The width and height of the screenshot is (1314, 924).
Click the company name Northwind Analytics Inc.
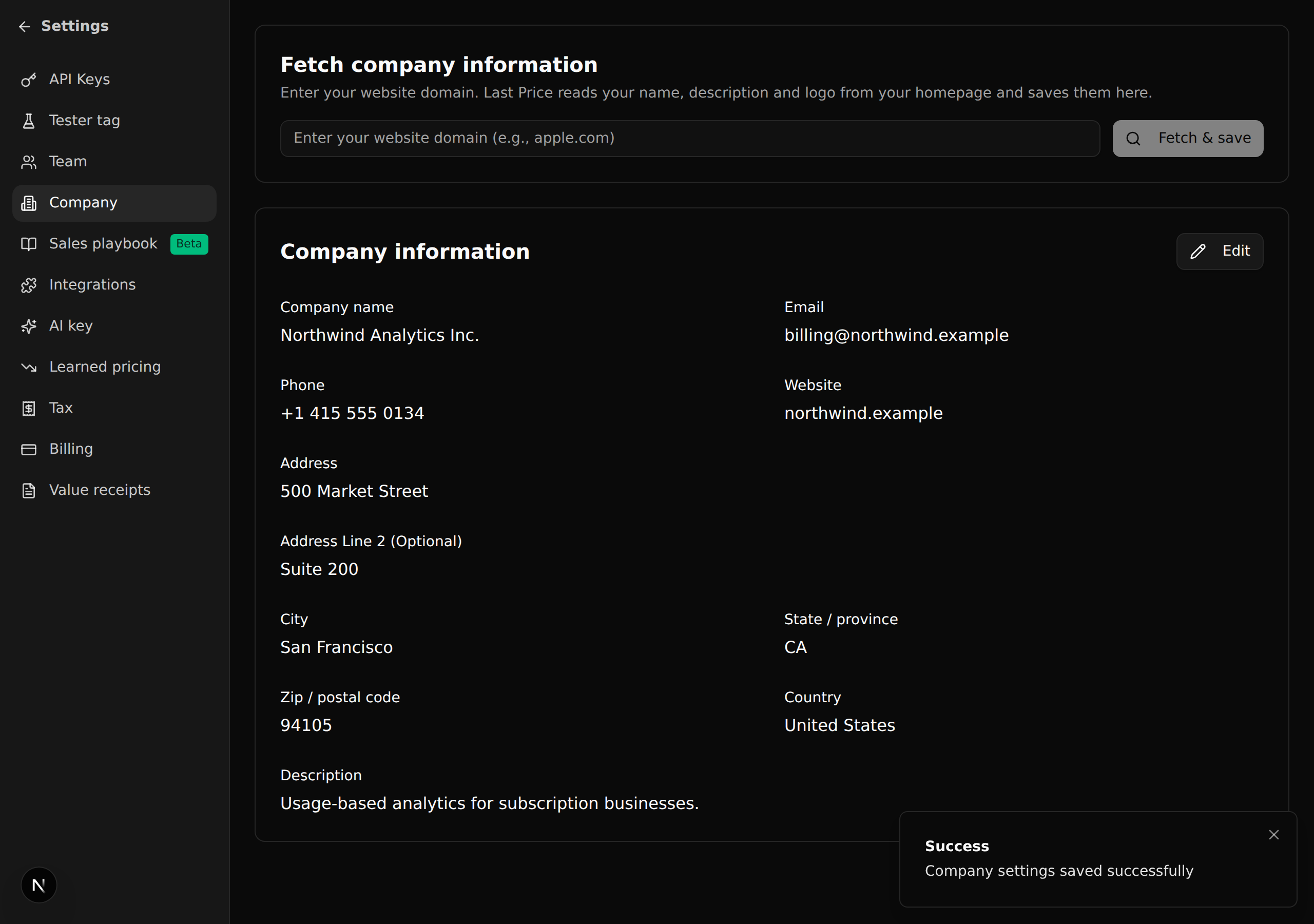click(x=379, y=336)
